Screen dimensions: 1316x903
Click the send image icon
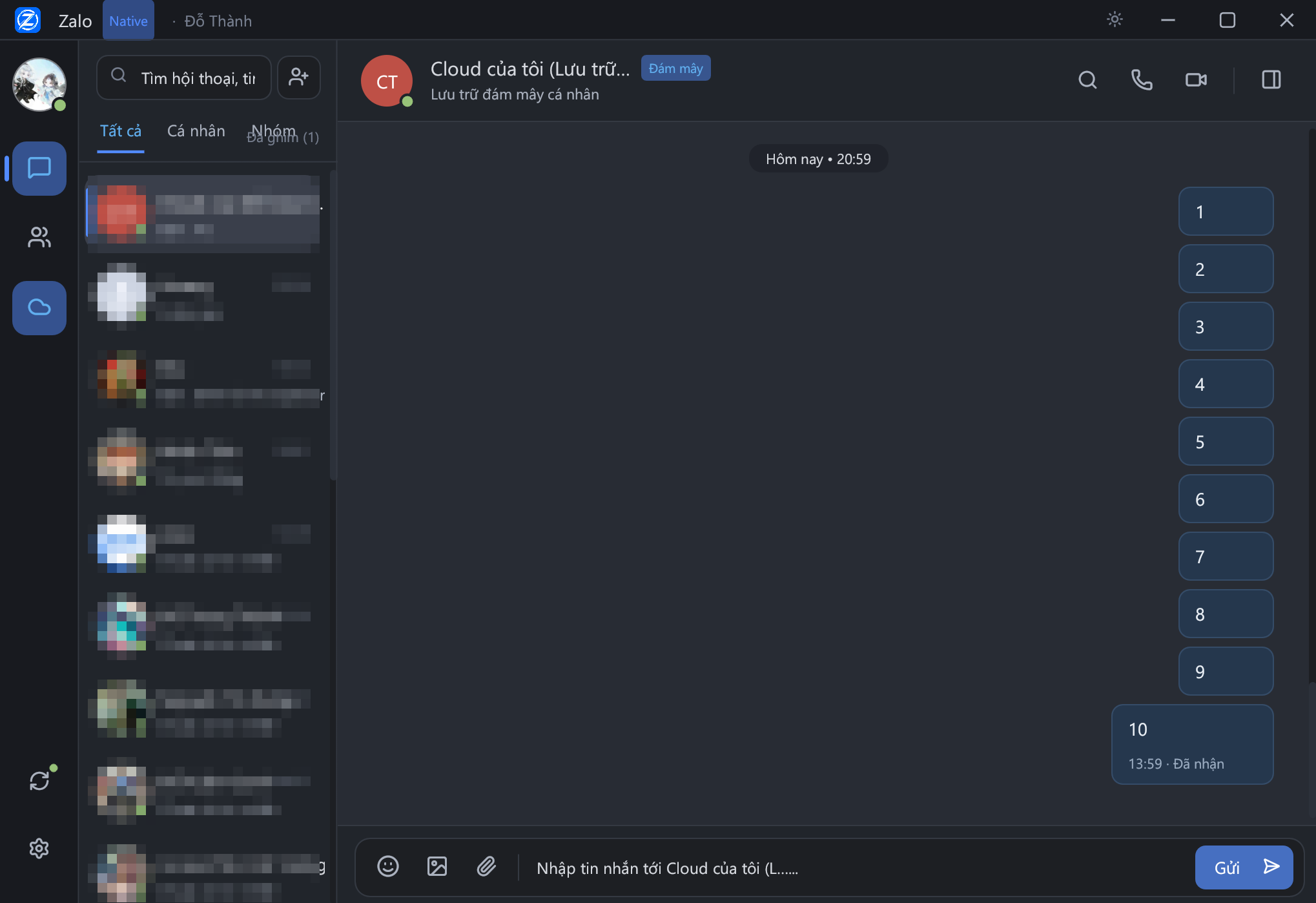pos(437,866)
